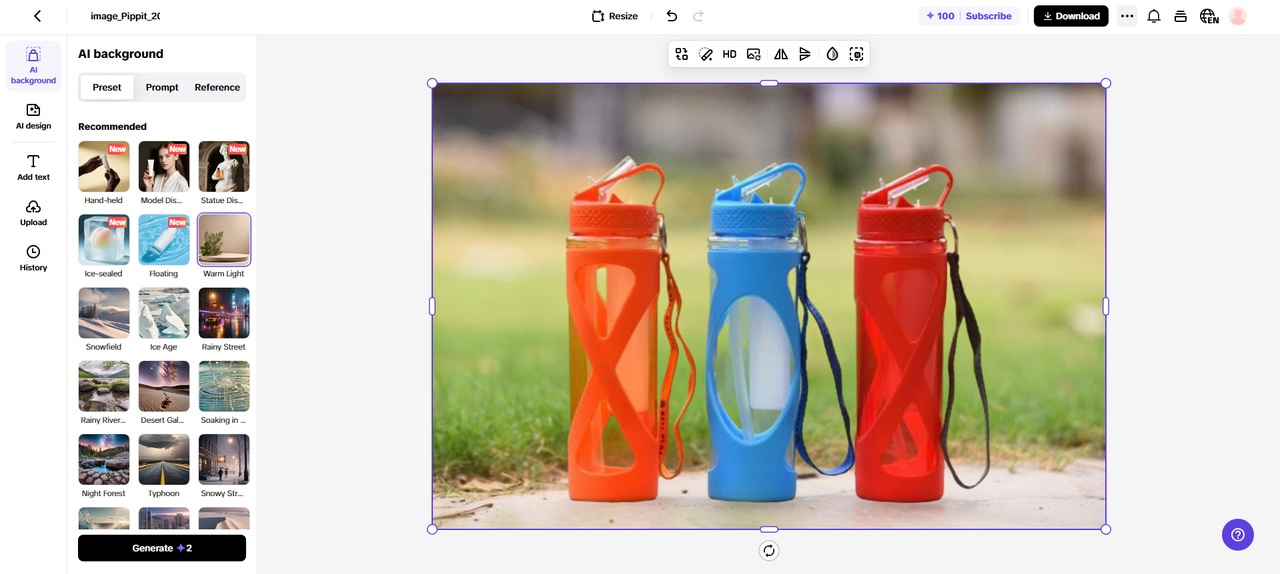The image size is (1280, 574).
Task: Click the image background replace icon
Action: (x=753, y=54)
